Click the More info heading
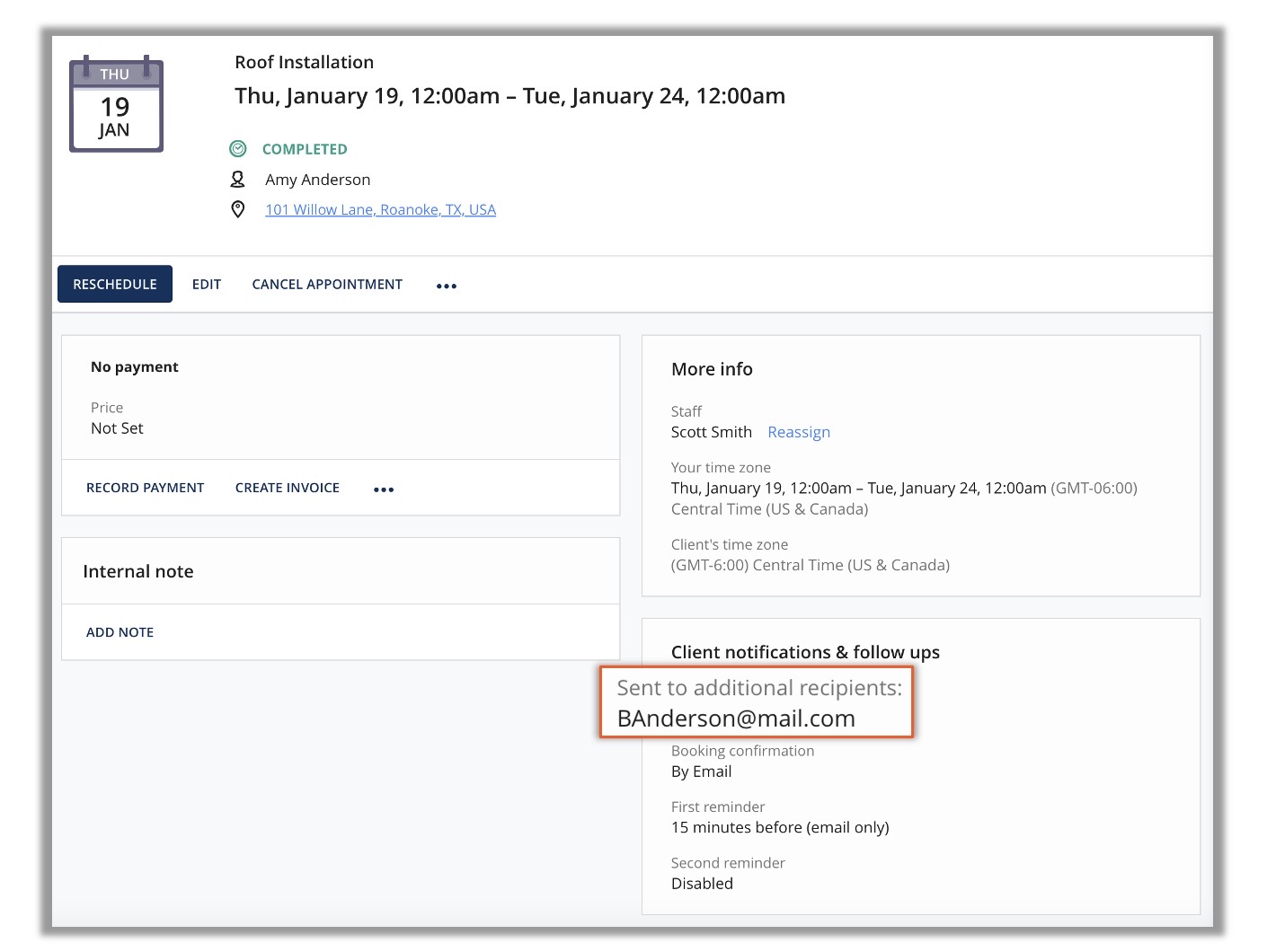Screen dimensions: 1267x952 712,369
